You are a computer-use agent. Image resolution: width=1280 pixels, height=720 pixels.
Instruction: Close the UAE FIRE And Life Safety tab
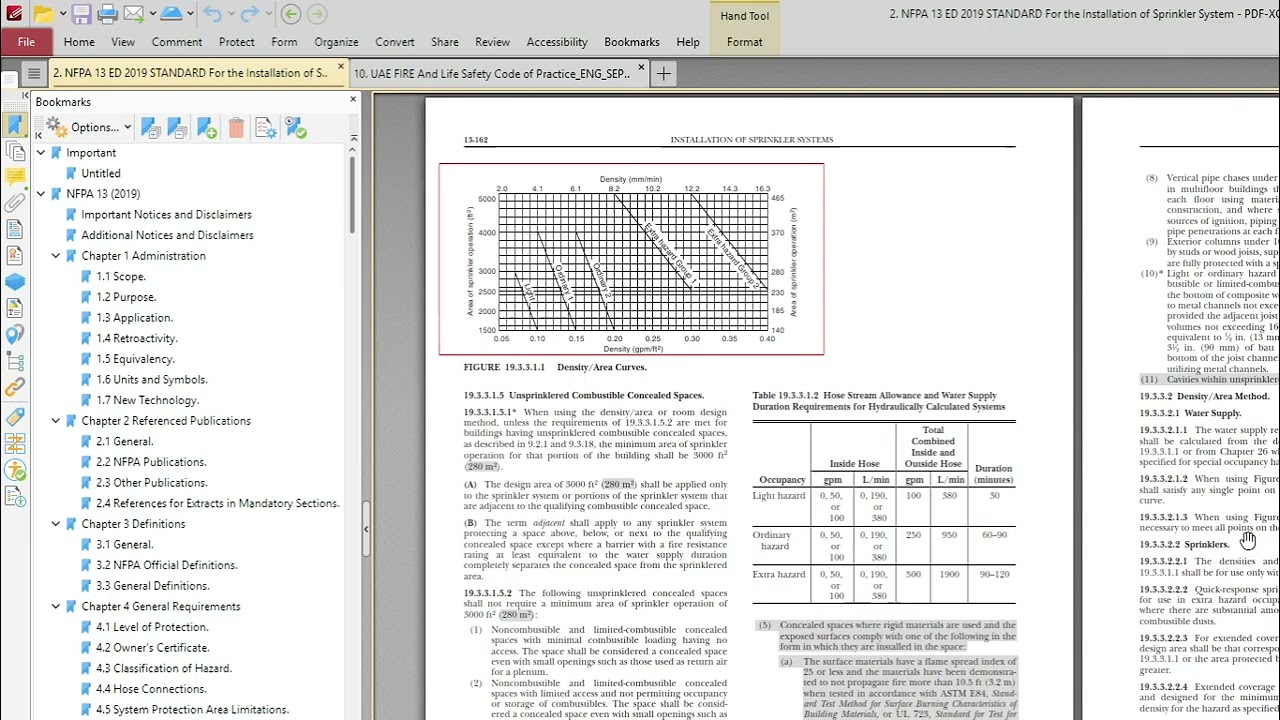(641, 68)
